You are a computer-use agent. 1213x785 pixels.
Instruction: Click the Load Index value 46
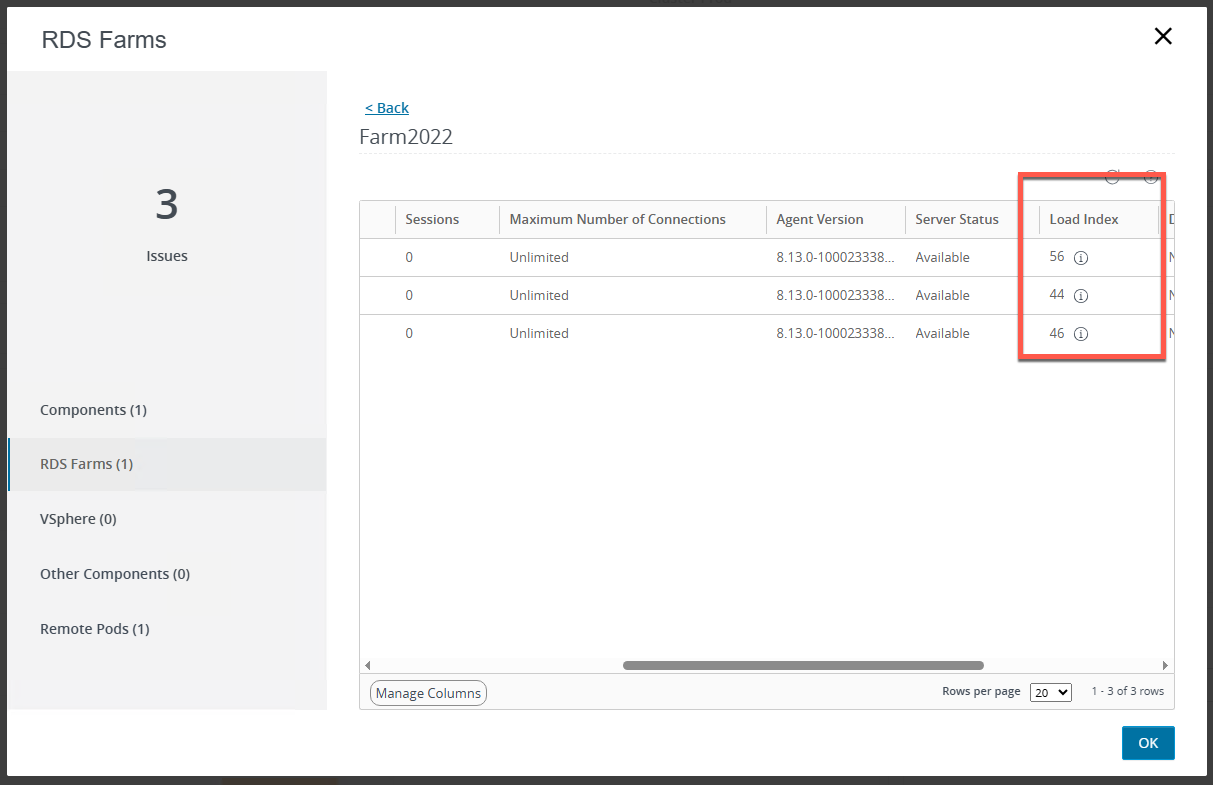[x=1057, y=333]
